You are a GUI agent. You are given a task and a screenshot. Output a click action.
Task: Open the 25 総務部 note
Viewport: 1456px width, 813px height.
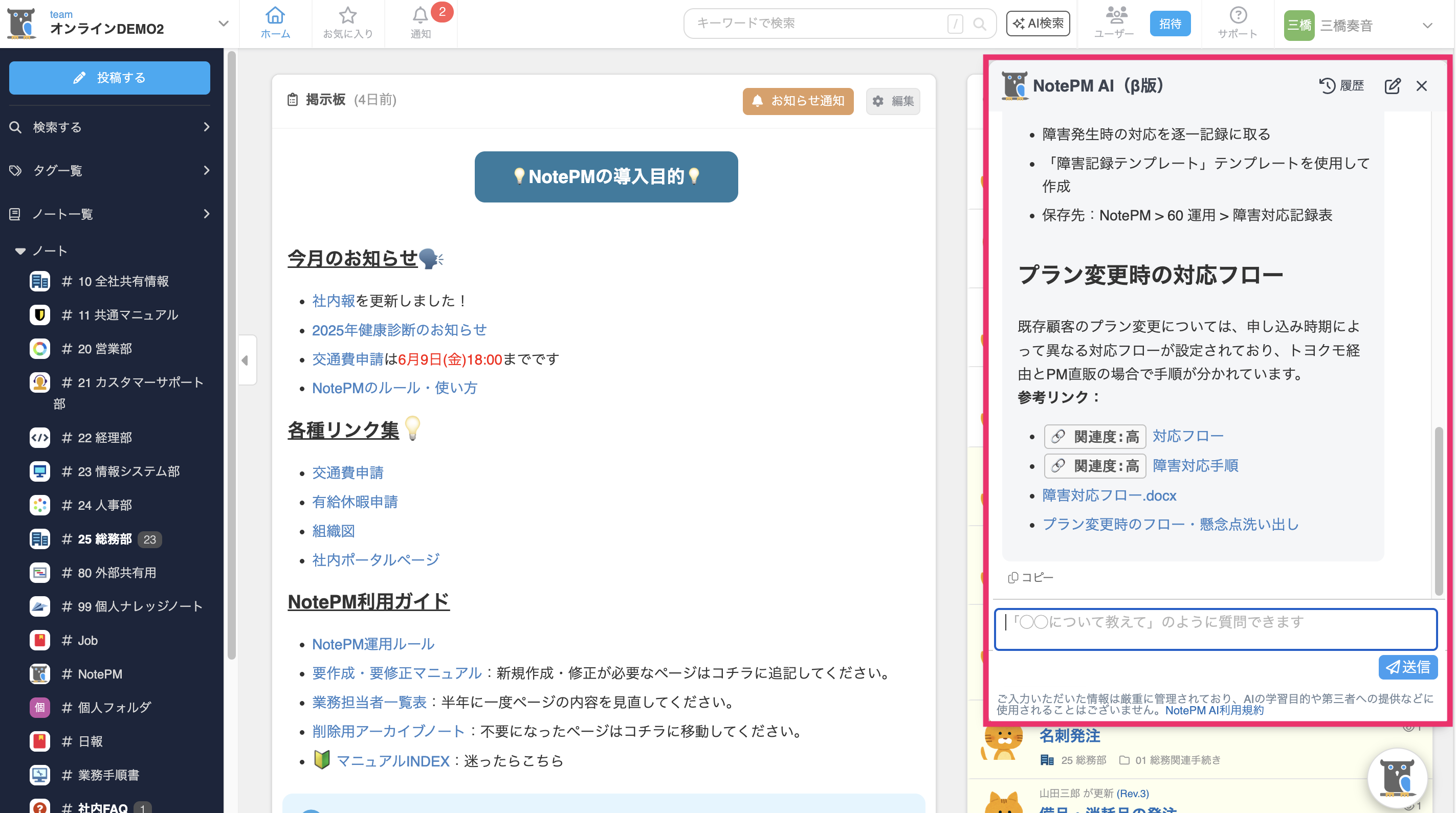[104, 539]
